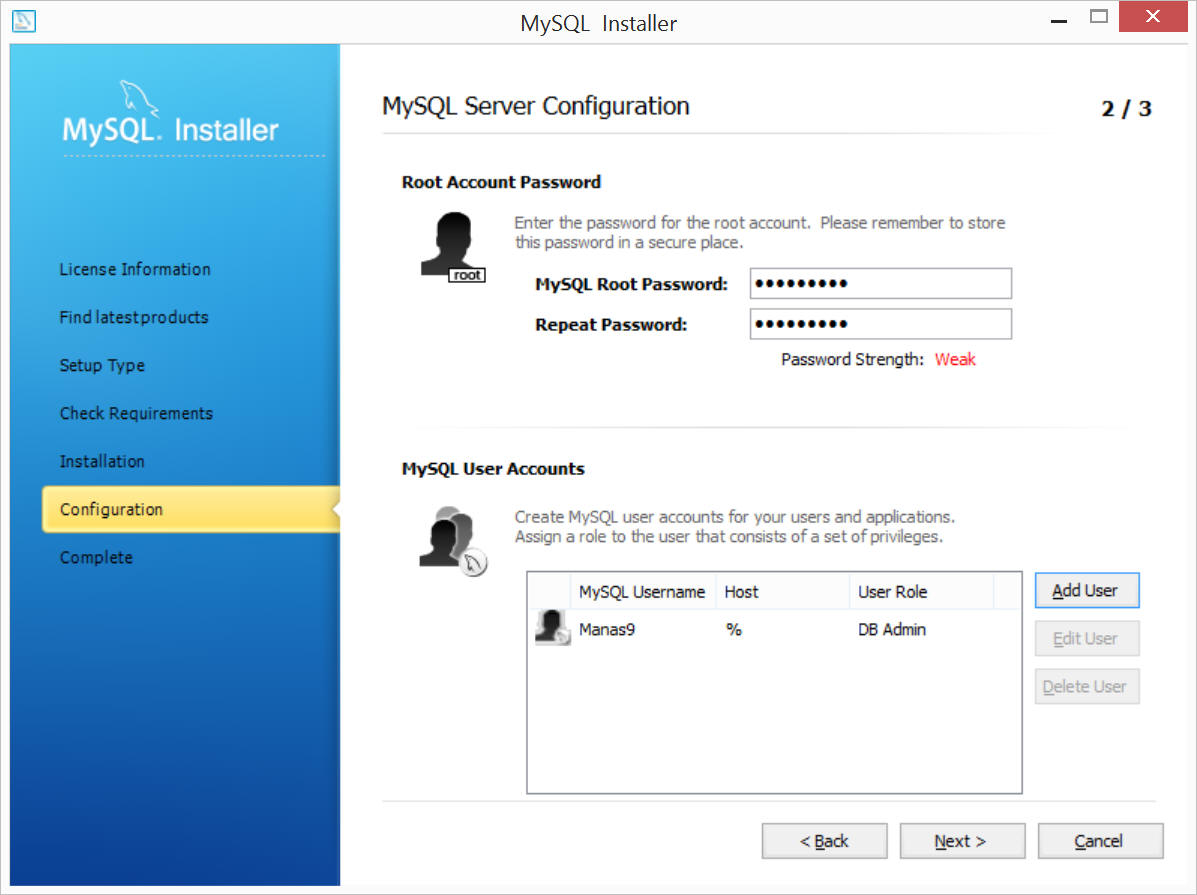Select Find latest products step
Screen dimensions: 1197x895
pyautogui.click(x=134, y=317)
